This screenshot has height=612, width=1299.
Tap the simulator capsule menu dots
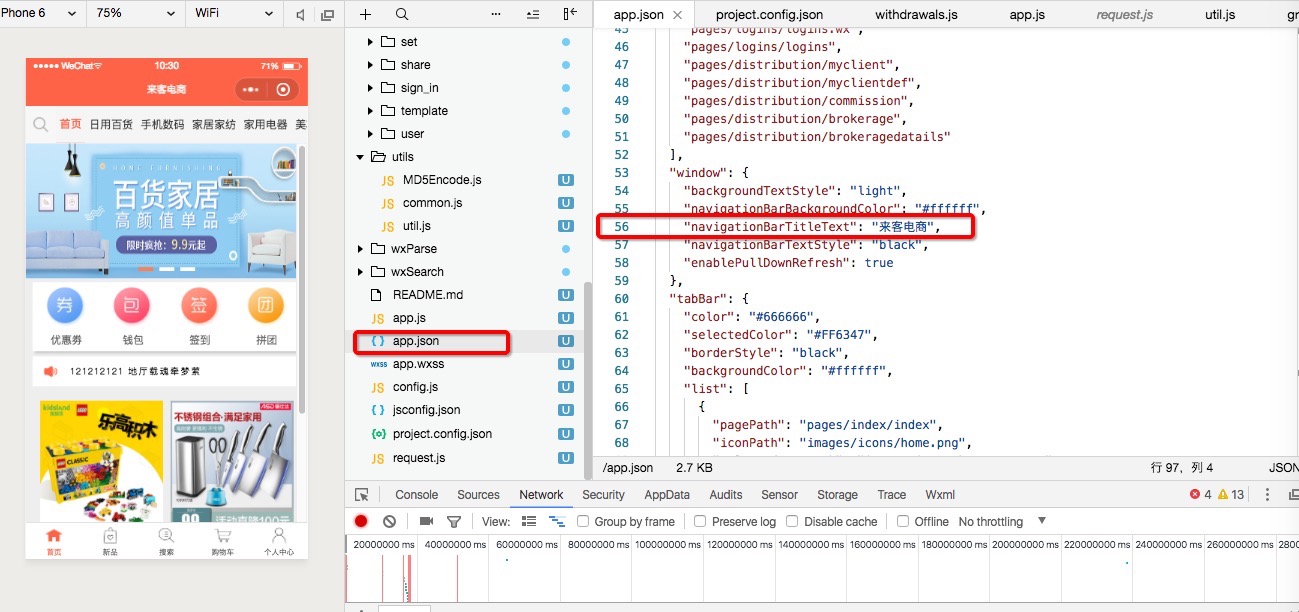250,90
